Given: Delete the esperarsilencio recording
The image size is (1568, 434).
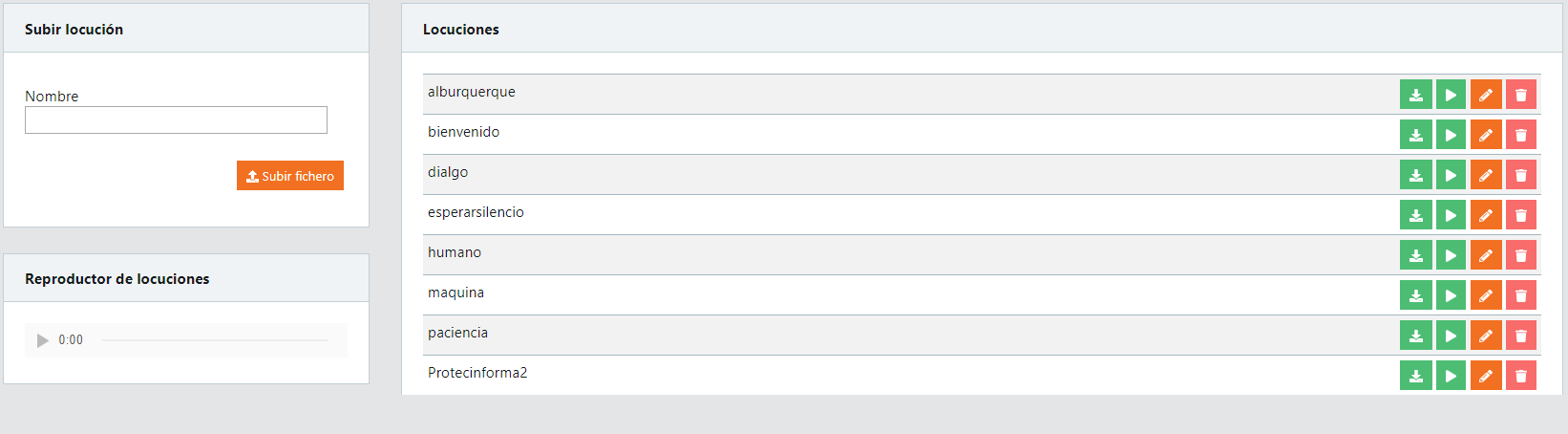Looking at the screenshot, I should pos(1521,215).
